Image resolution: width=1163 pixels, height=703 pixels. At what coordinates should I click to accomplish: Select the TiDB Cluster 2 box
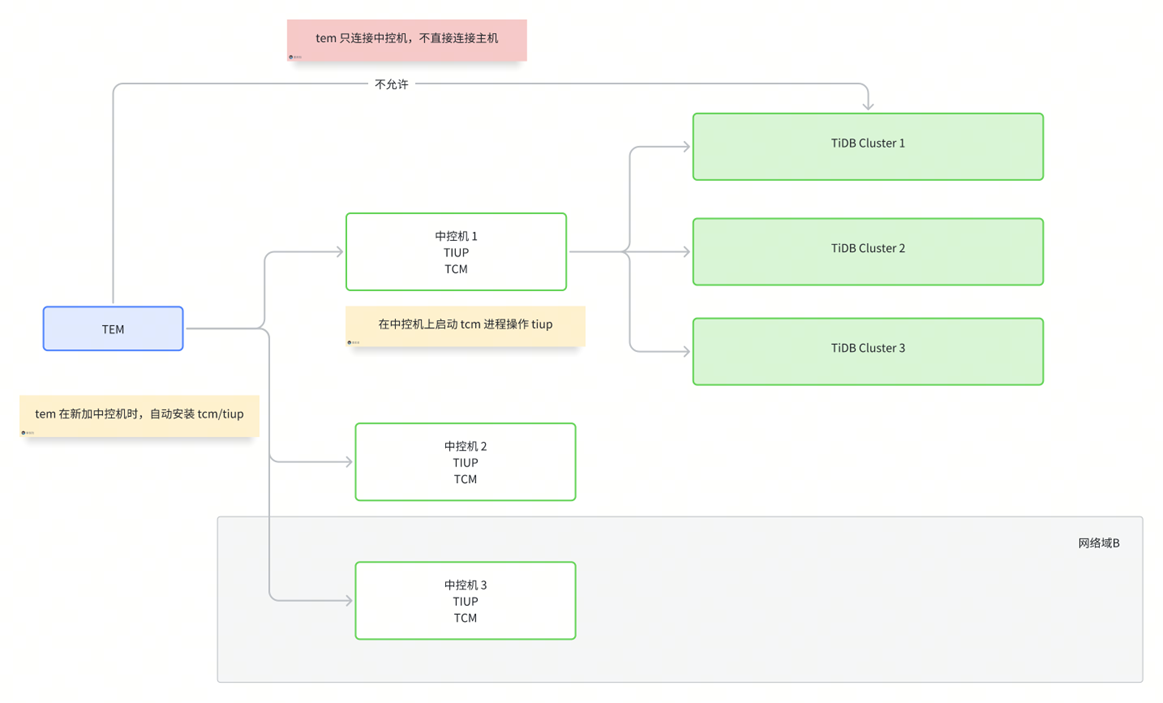[867, 252]
